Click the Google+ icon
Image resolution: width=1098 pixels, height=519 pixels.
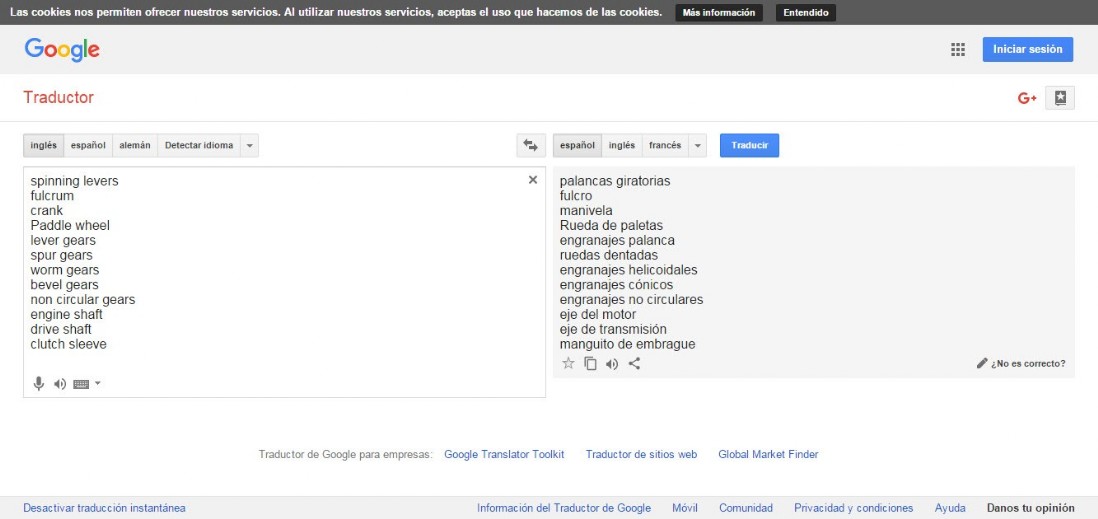[x=1027, y=98]
